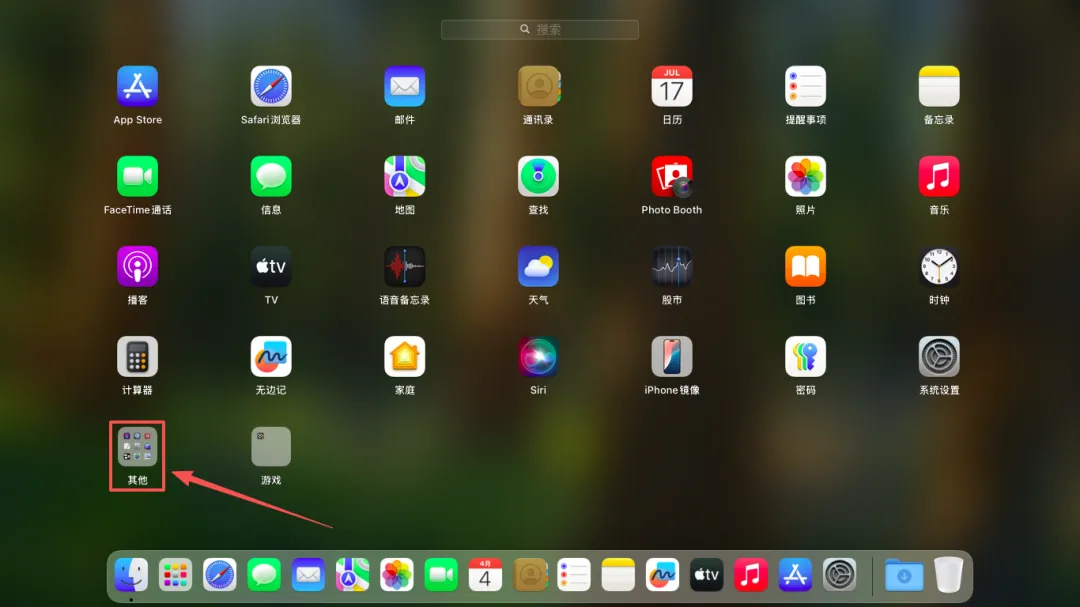Open Safari from the Dock
The image size is (1080, 607).
pos(220,575)
